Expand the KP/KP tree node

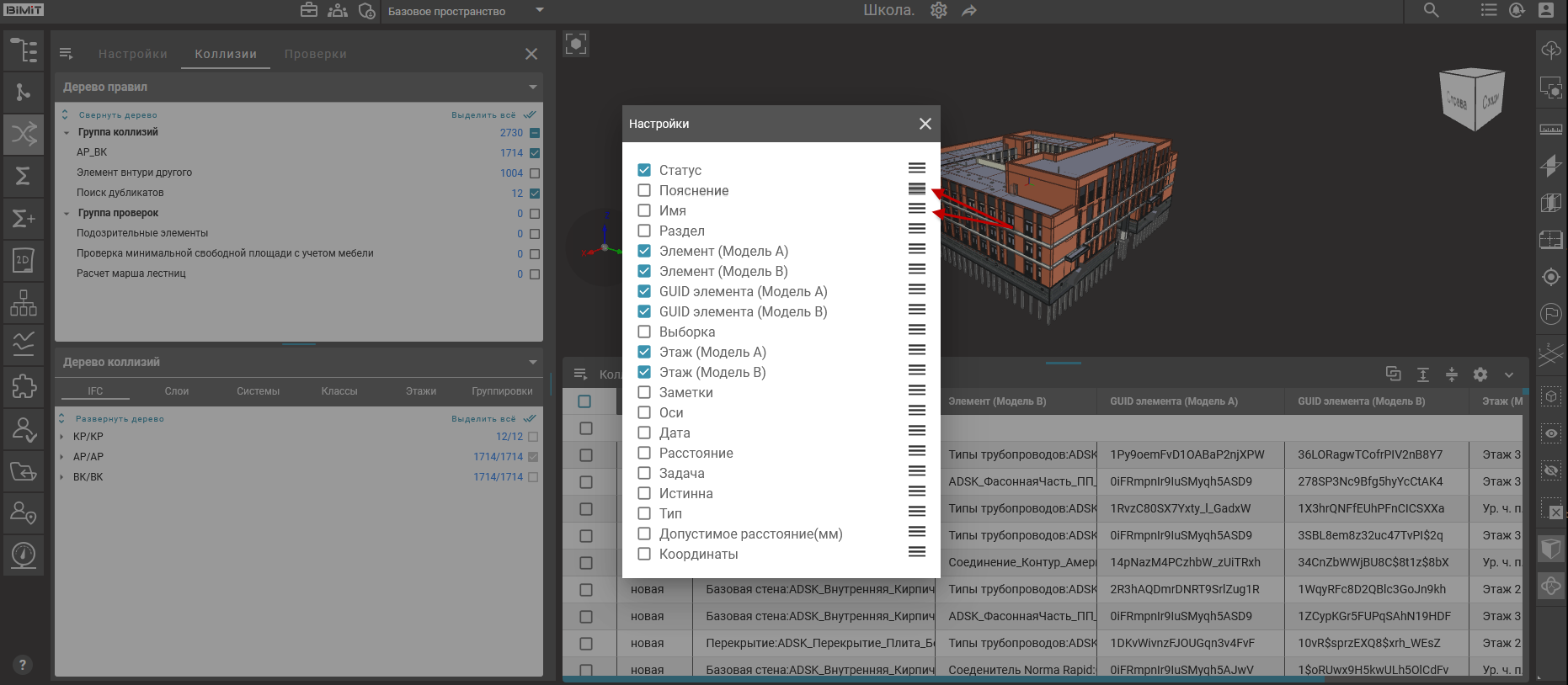coord(62,437)
